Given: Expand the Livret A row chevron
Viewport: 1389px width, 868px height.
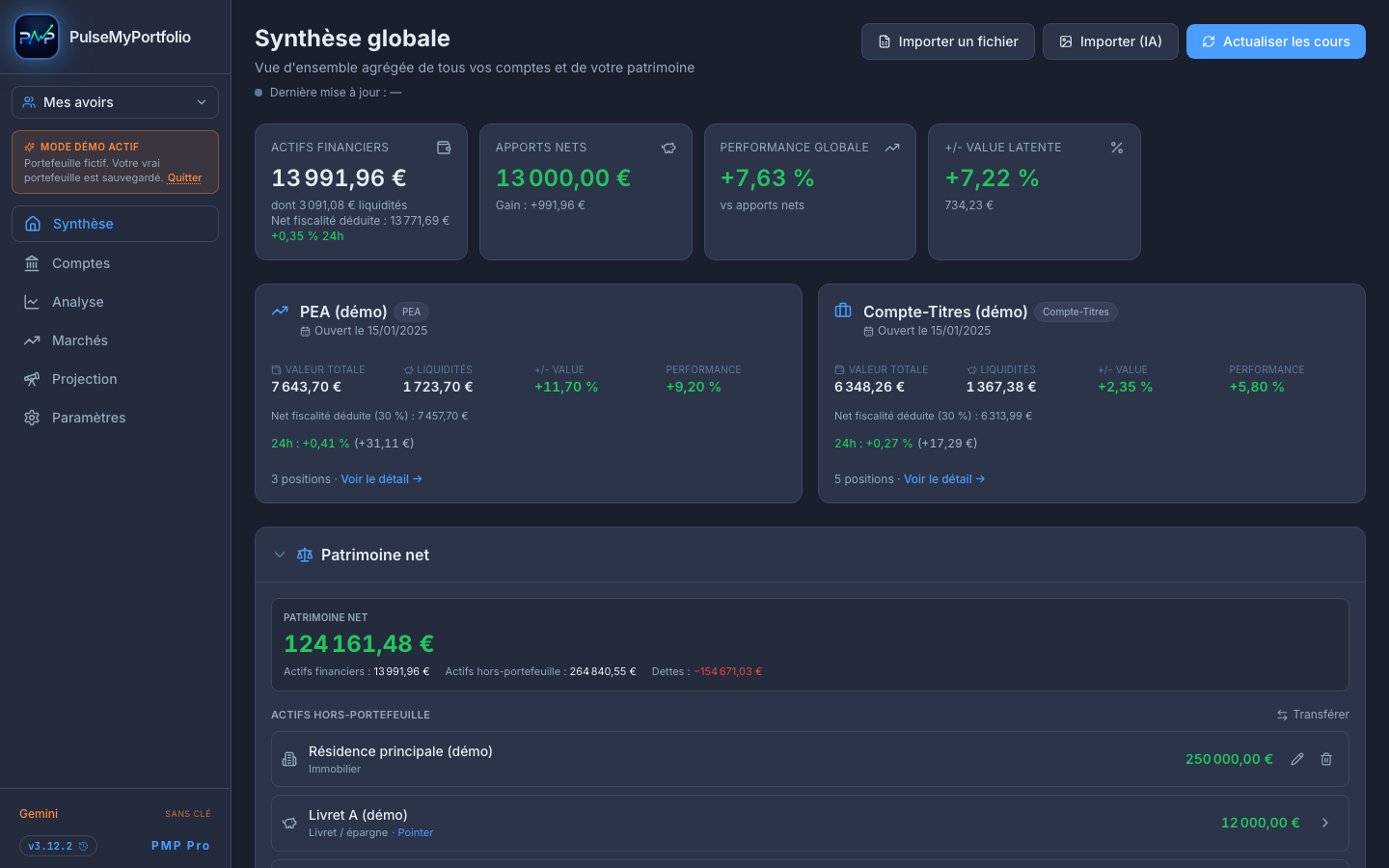Looking at the screenshot, I should pos(1325,823).
